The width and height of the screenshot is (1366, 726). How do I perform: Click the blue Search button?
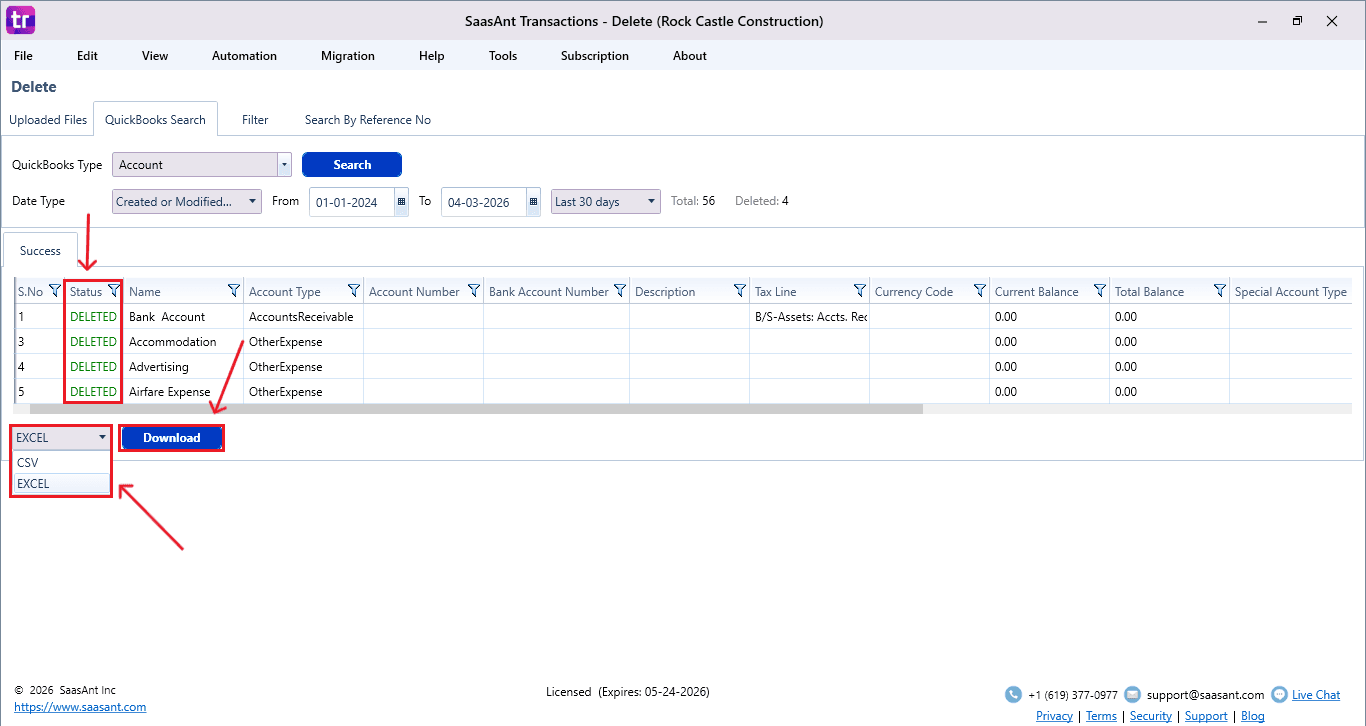click(352, 165)
